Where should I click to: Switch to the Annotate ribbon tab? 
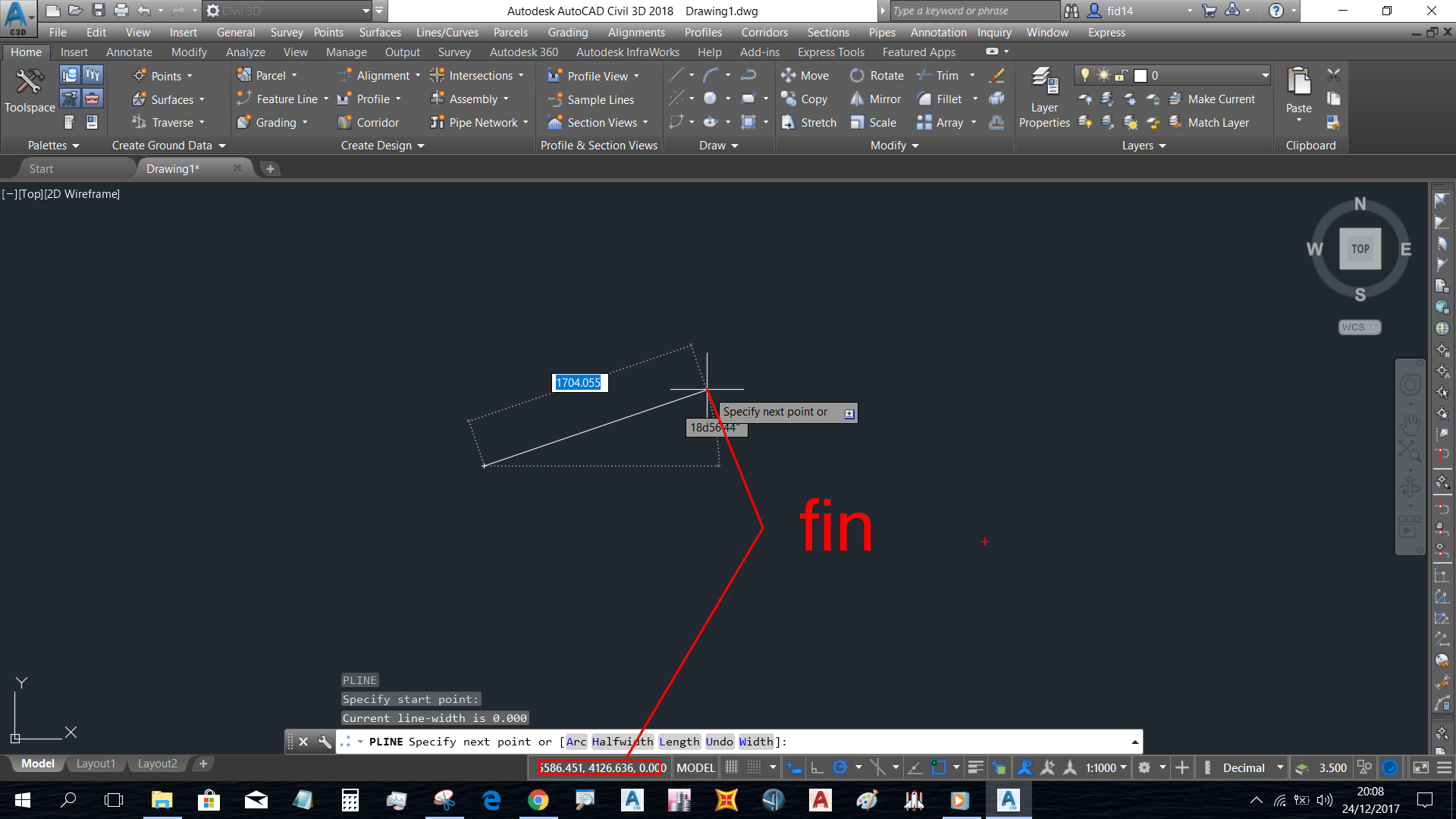(129, 52)
